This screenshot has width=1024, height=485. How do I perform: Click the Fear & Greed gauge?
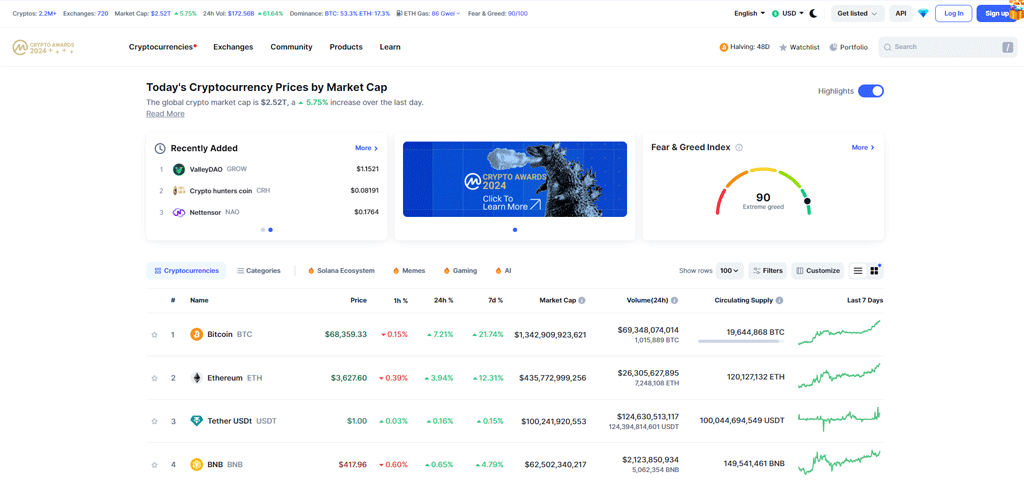click(763, 191)
